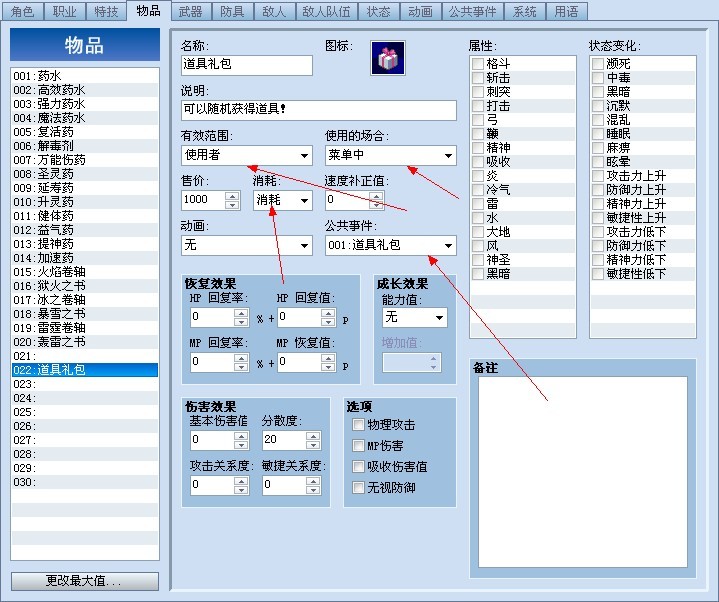This screenshot has width=719, height=602.
Task: Select item 001:药水 in list
Action: (85, 76)
